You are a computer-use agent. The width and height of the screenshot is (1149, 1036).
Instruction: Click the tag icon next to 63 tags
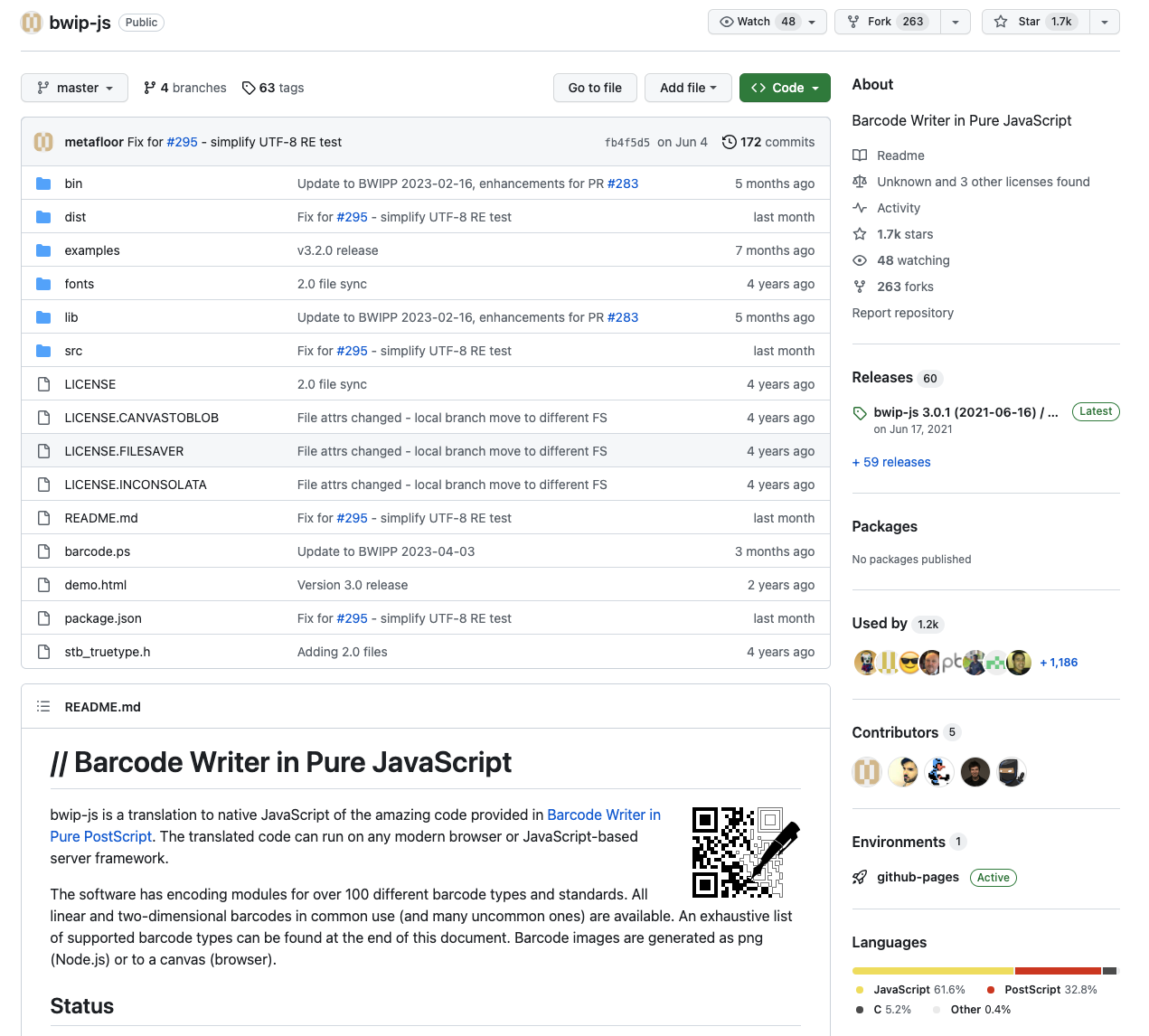tap(249, 88)
